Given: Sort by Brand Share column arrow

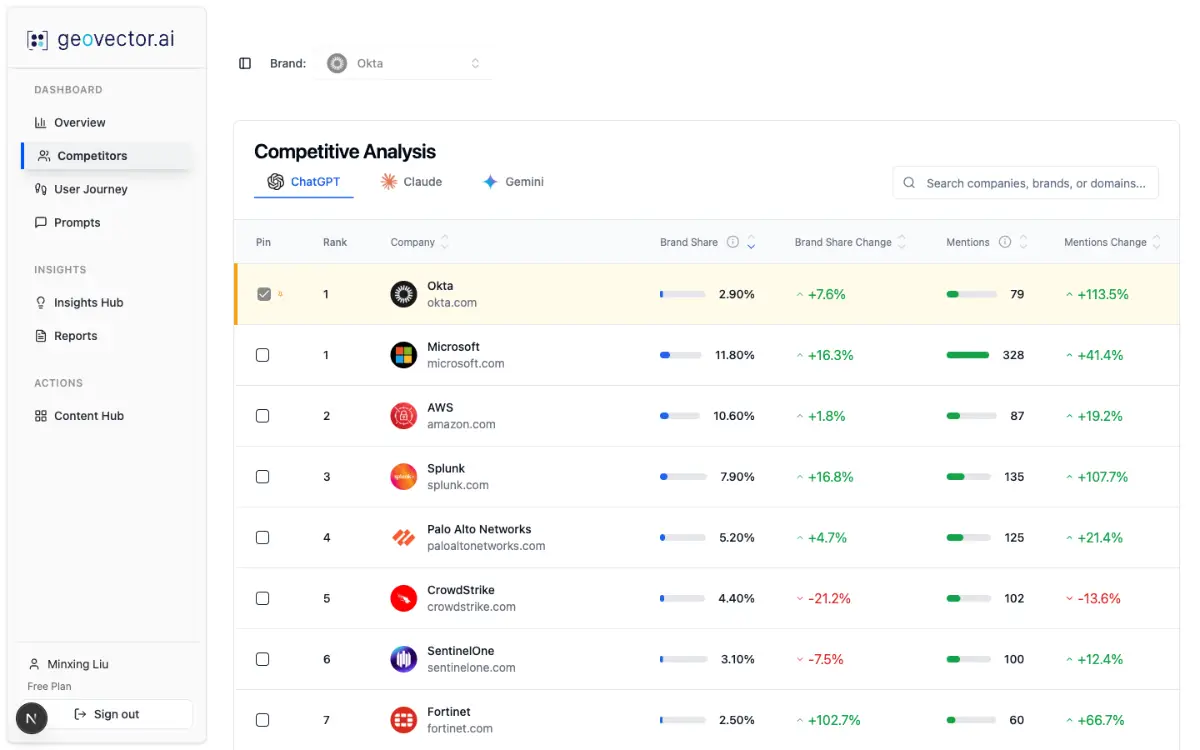Looking at the screenshot, I should point(751,242).
